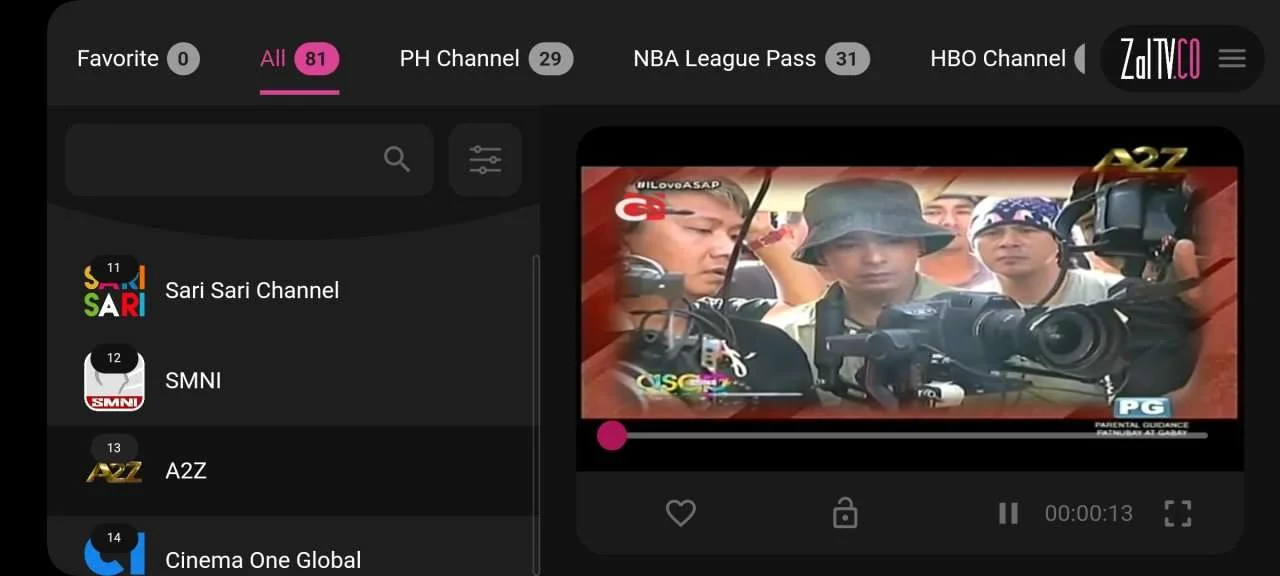Select the SMNI channel row

291,380
